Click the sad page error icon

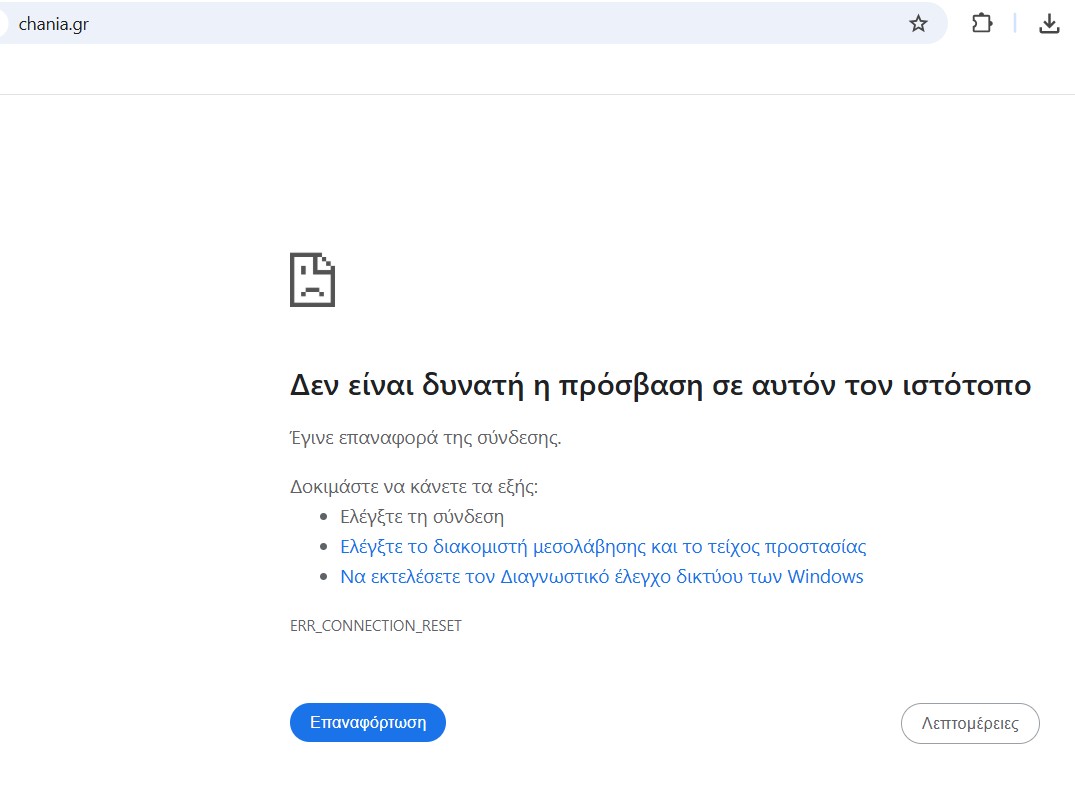313,280
